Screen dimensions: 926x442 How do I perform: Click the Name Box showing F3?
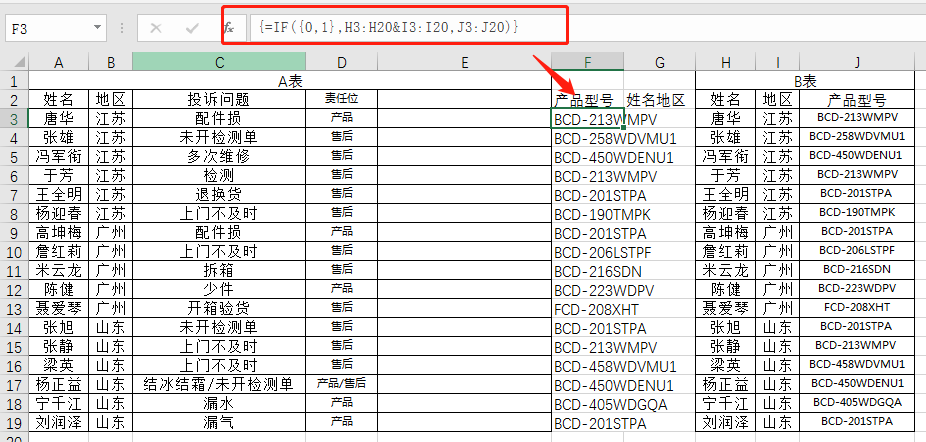click(56, 28)
